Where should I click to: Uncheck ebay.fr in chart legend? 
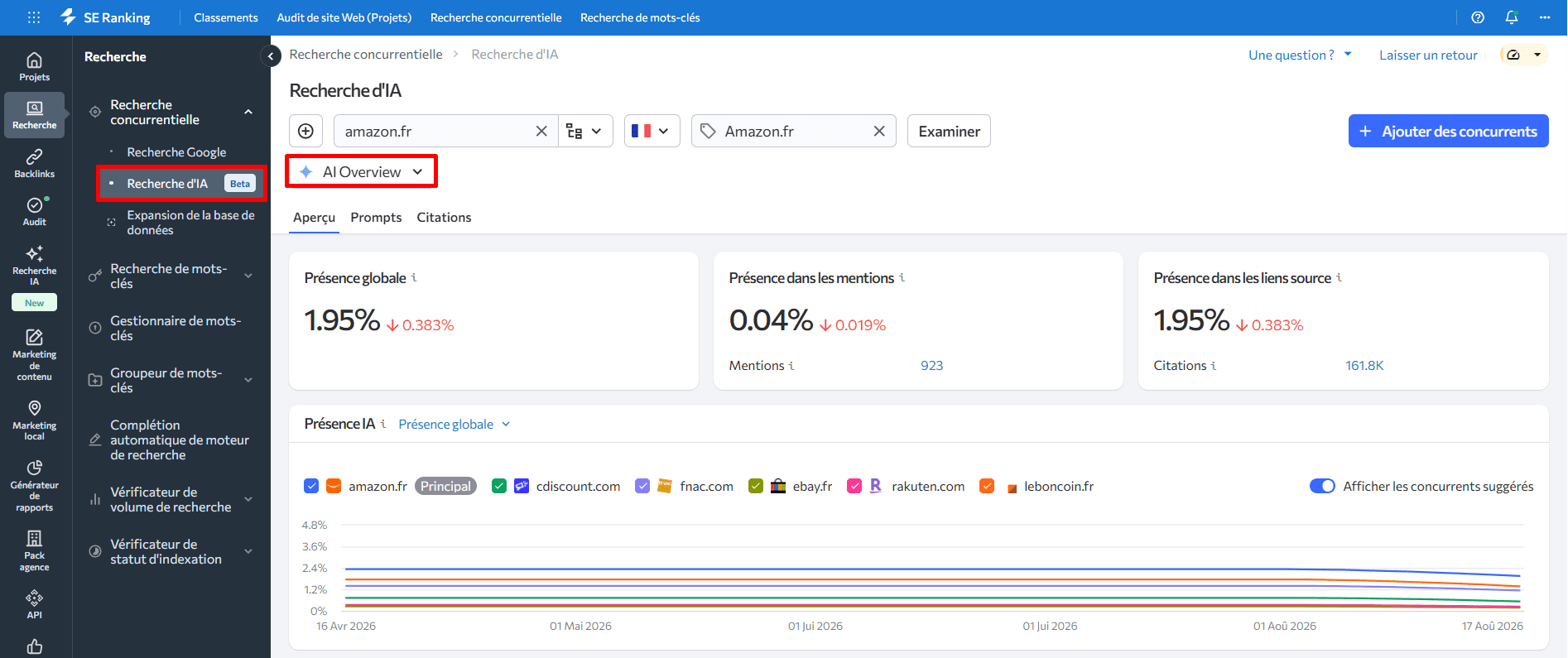click(755, 486)
